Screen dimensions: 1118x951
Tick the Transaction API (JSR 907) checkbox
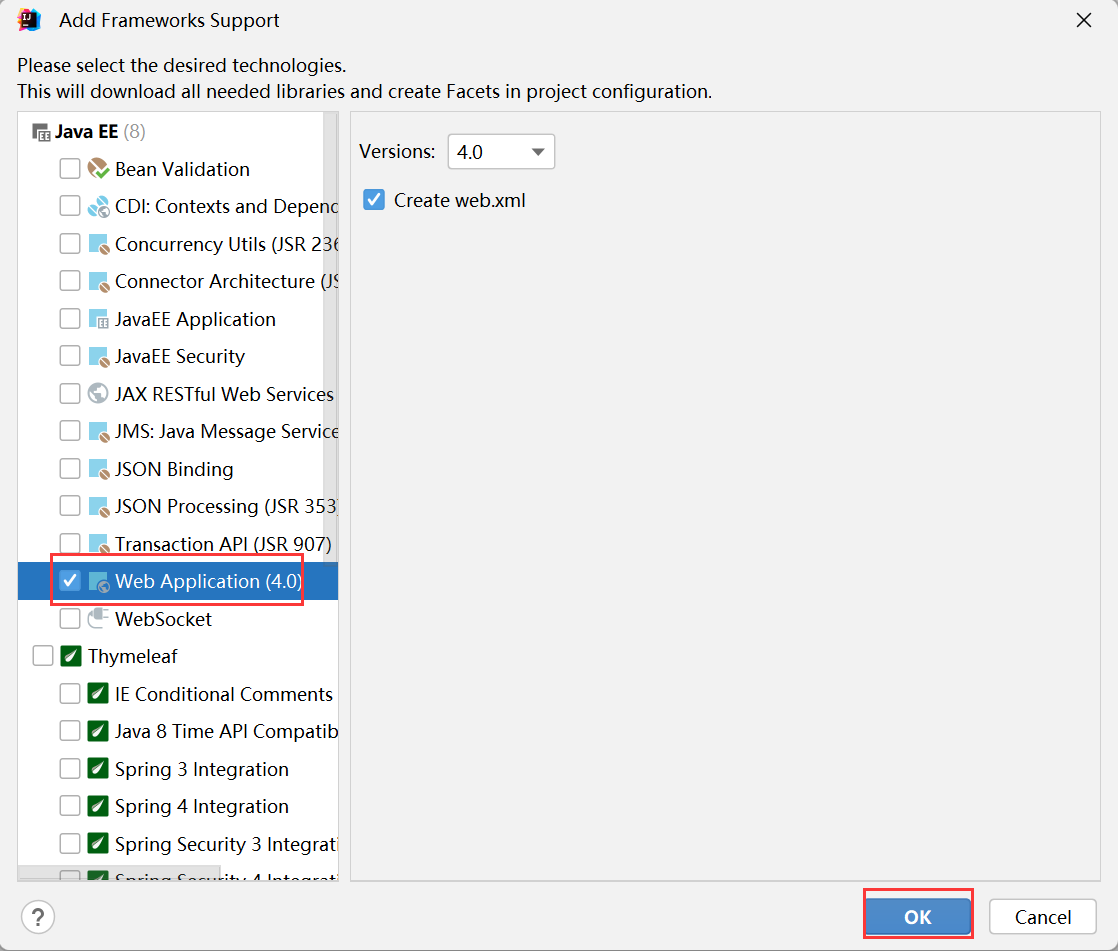coord(70,544)
